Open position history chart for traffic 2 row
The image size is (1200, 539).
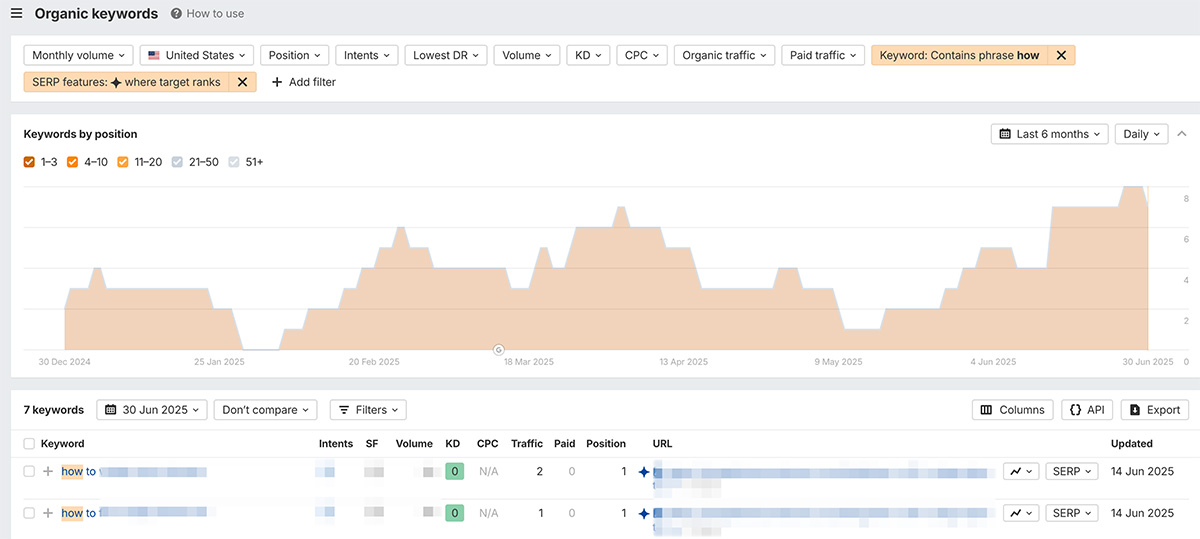click(1022, 471)
